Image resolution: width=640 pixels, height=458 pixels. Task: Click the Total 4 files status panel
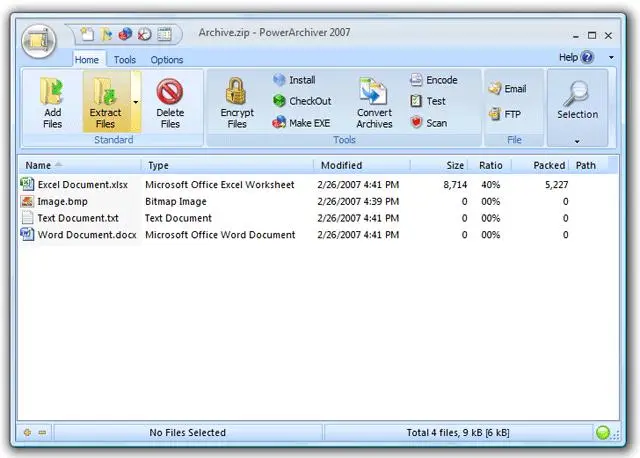(x=458, y=433)
